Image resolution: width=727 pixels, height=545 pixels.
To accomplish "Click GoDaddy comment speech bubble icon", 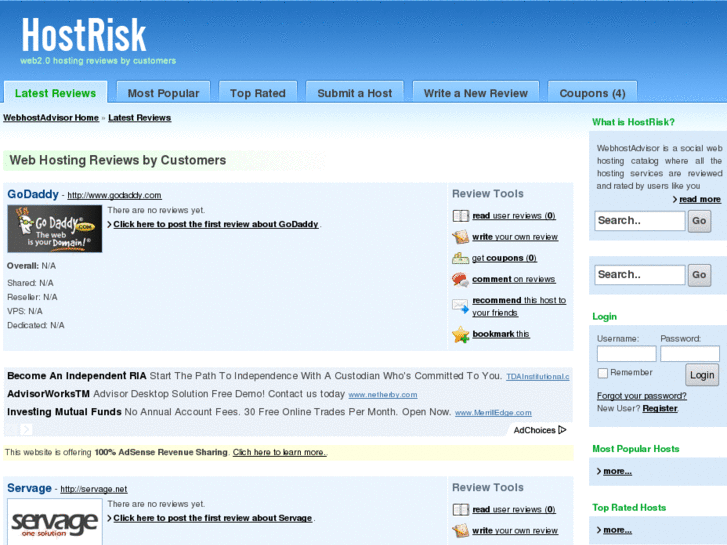I will coord(460,279).
